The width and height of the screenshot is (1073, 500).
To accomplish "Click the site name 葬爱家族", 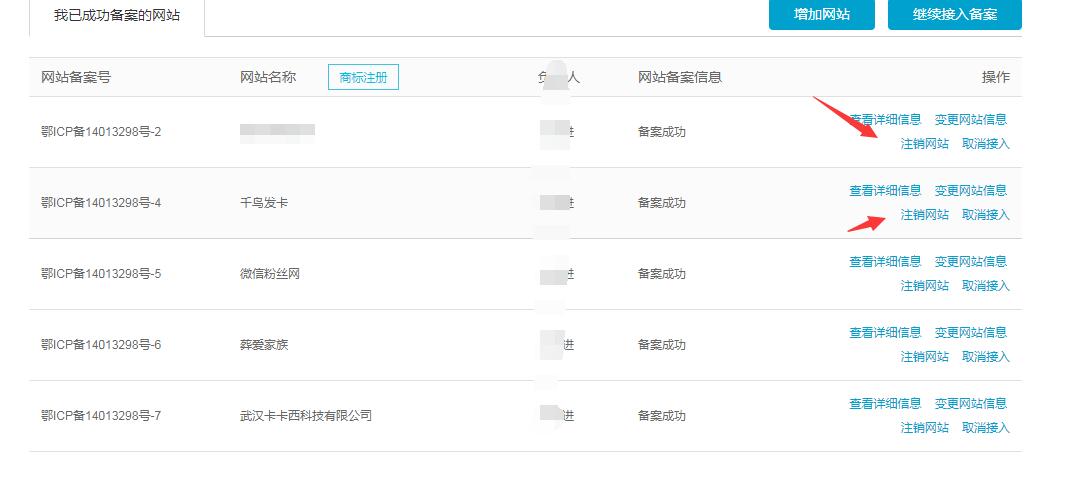I will 264,345.
